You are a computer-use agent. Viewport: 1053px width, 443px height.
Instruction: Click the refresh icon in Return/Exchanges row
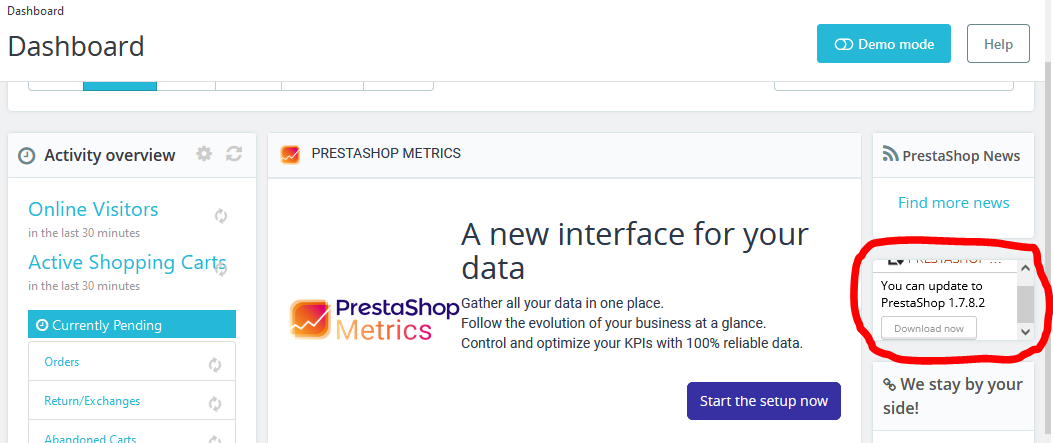coord(215,404)
